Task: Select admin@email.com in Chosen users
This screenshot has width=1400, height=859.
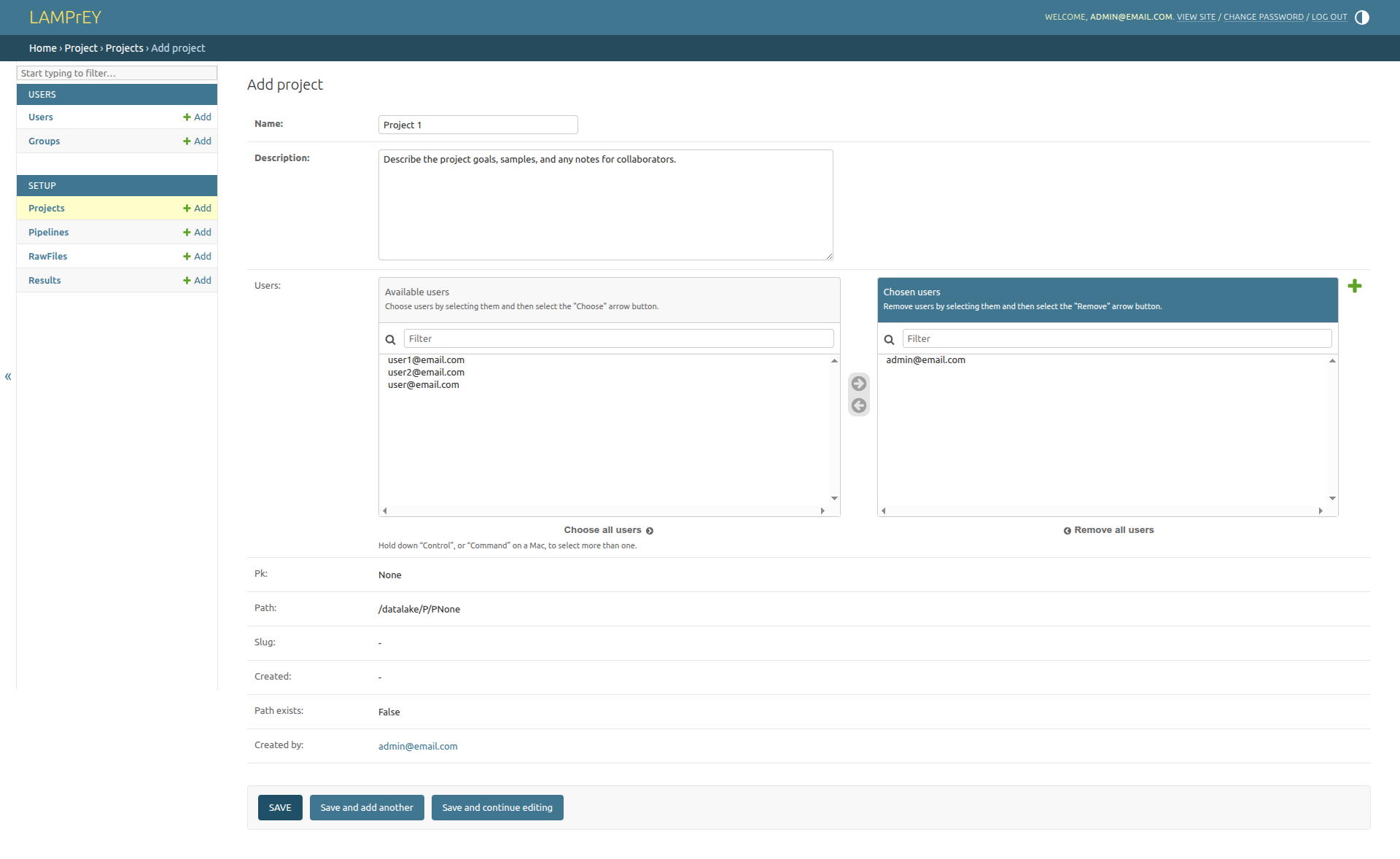Action: point(925,360)
